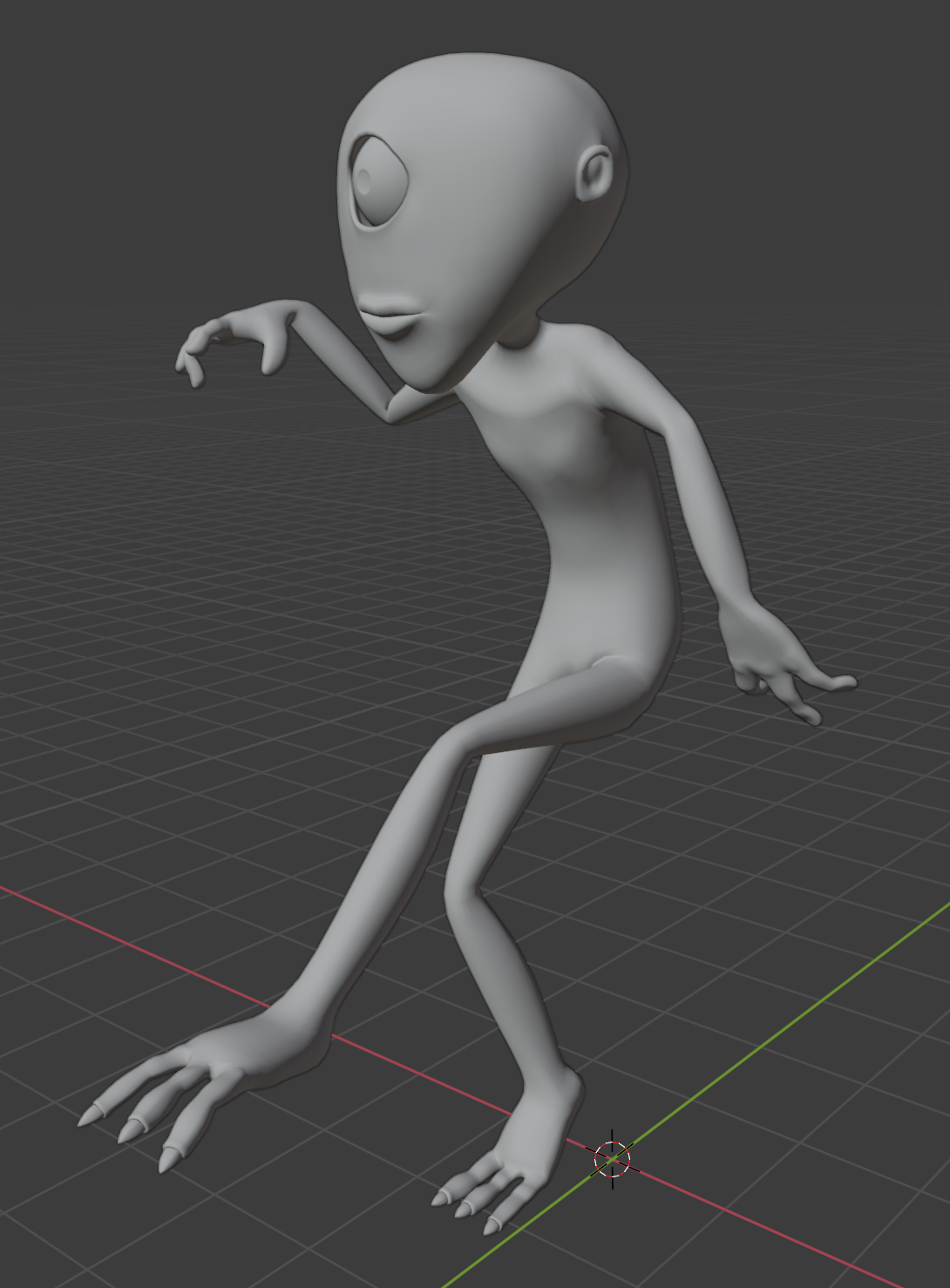This screenshot has height=1288, width=950.
Task: Click the 3D cursor at the world origin
Action: click(613, 1159)
